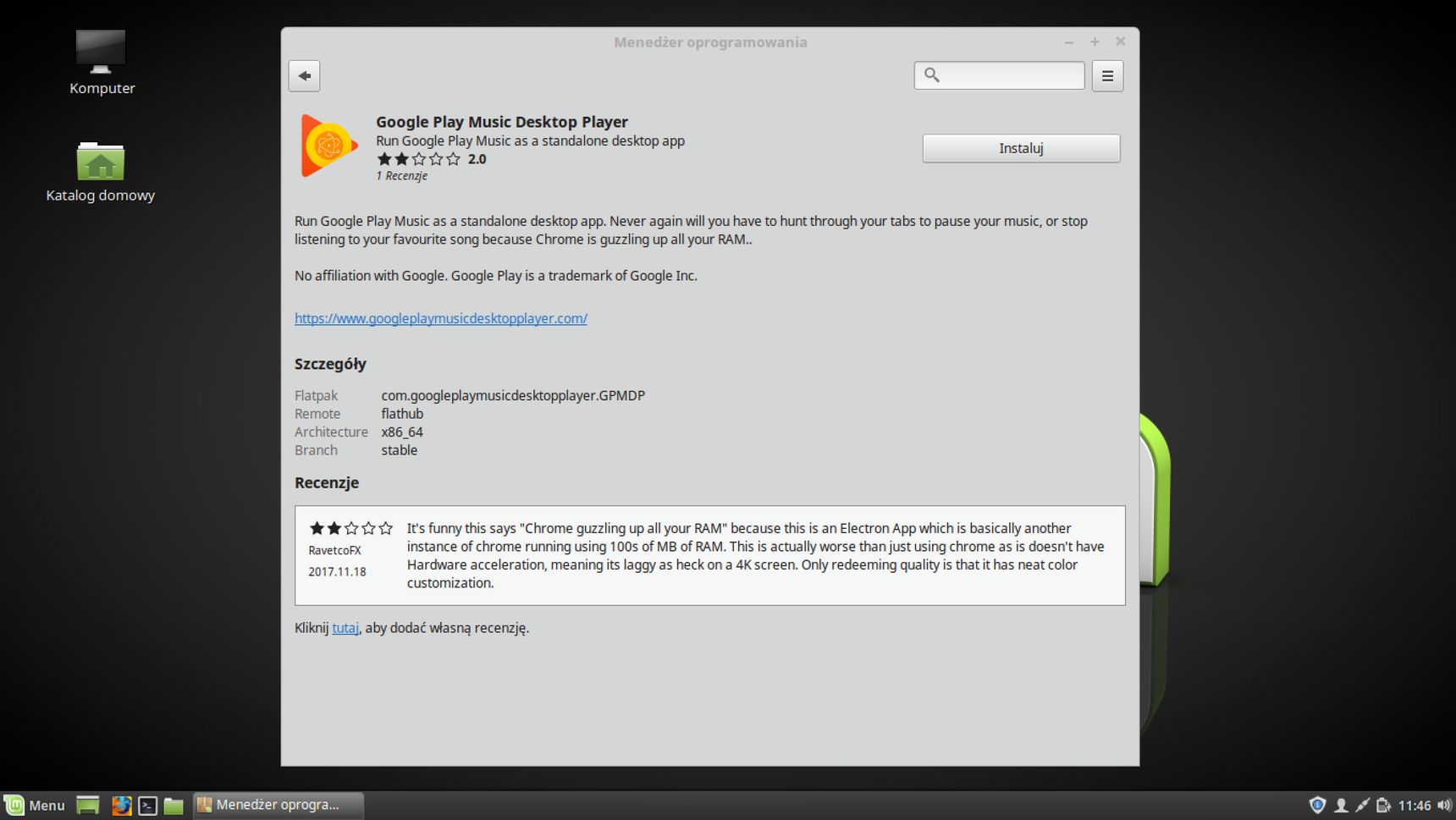The height and width of the screenshot is (820, 1456).
Task: Click the 'Recenzje' section heading
Action: [x=327, y=482]
